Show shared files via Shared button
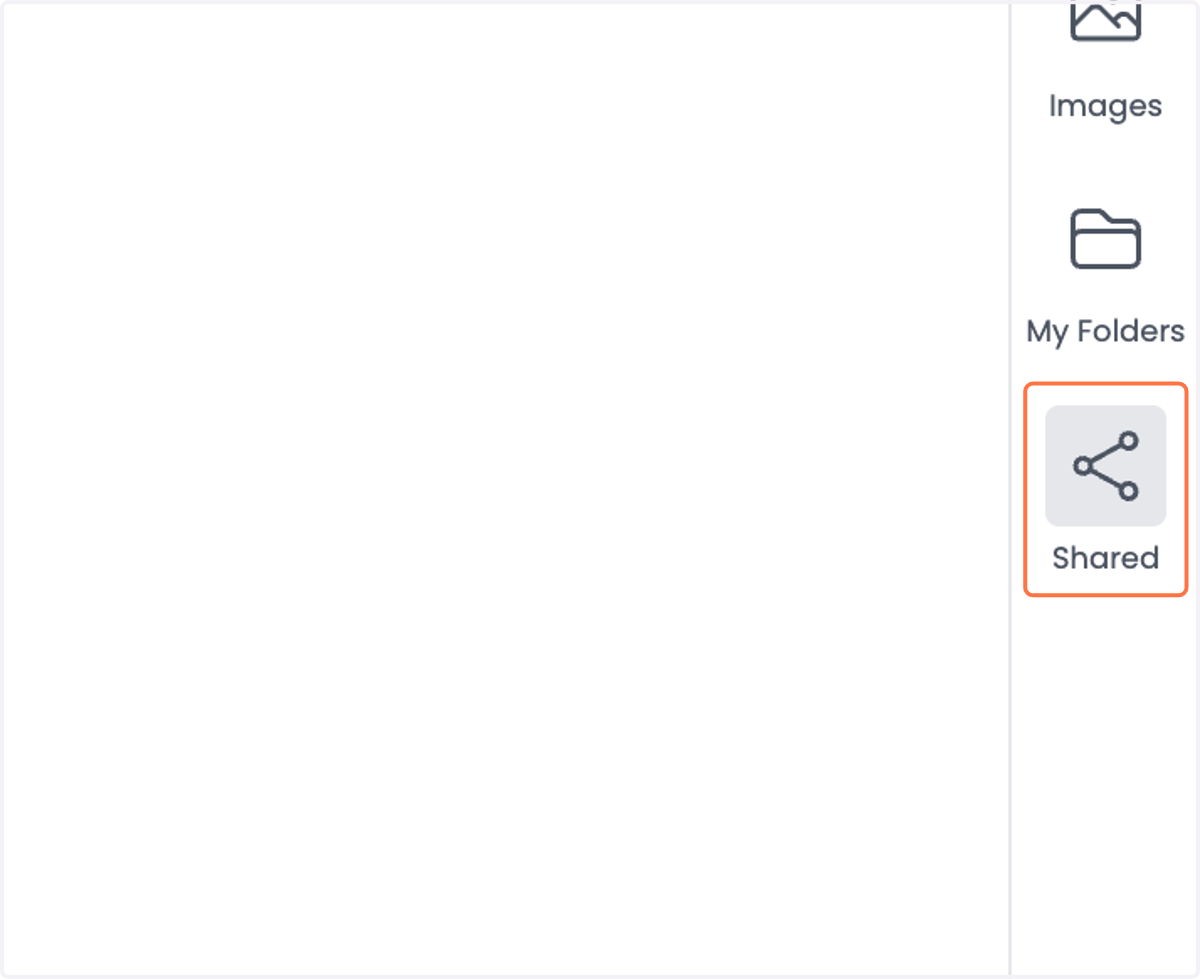 (x=1105, y=489)
